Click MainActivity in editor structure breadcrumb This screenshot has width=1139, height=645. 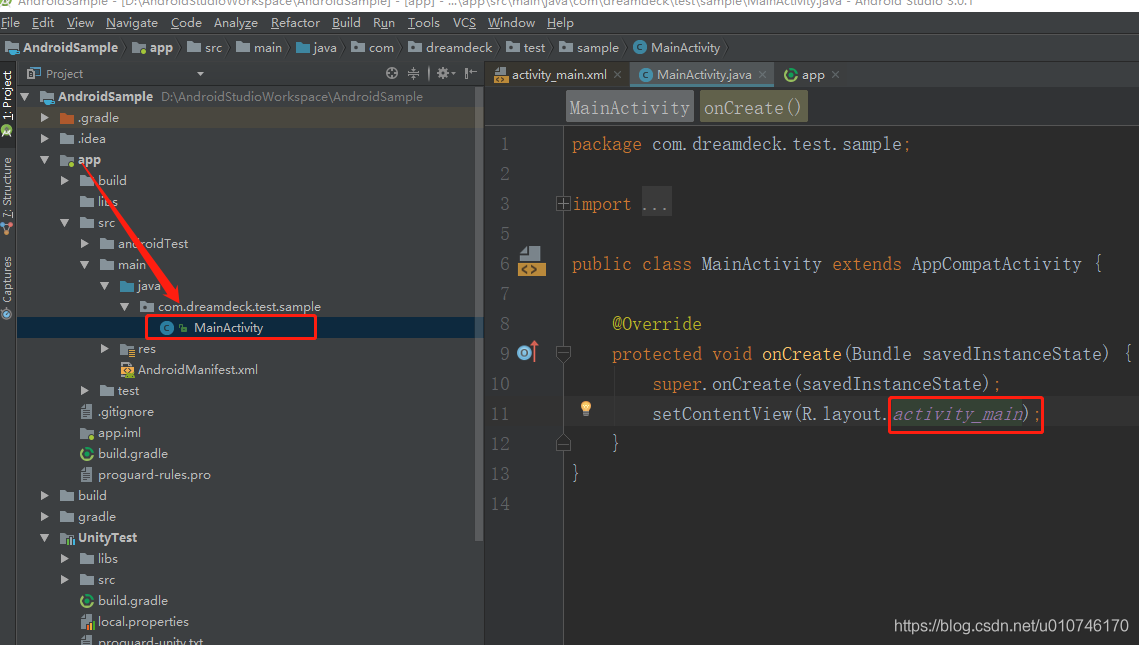[x=630, y=108]
